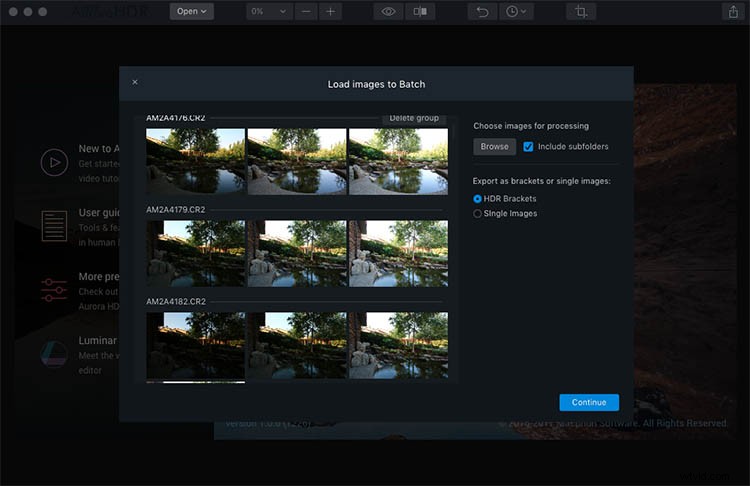This screenshot has width=750, height=486.
Task: Click the Continue button
Action: [589, 402]
